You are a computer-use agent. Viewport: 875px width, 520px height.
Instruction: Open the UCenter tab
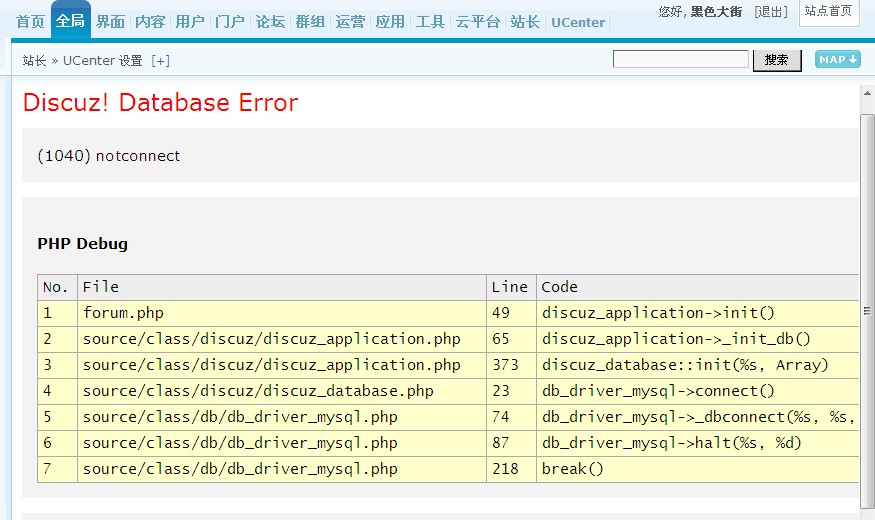click(x=578, y=22)
